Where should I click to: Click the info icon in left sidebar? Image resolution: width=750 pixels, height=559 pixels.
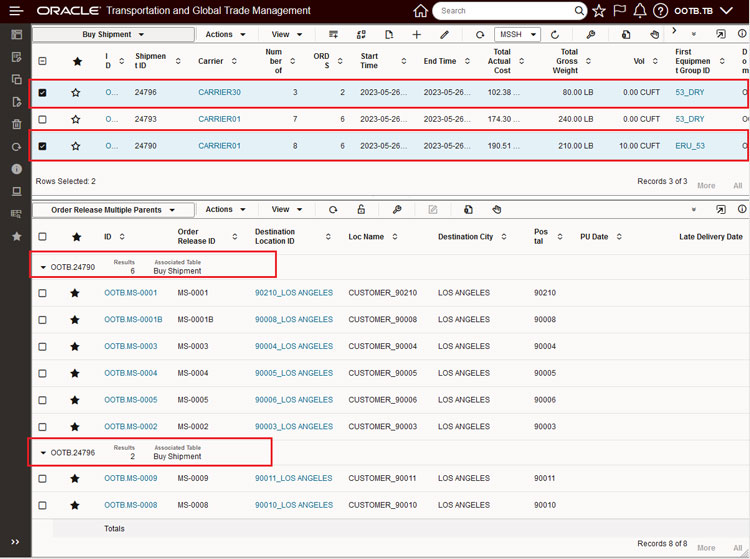pyautogui.click(x=16, y=169)
